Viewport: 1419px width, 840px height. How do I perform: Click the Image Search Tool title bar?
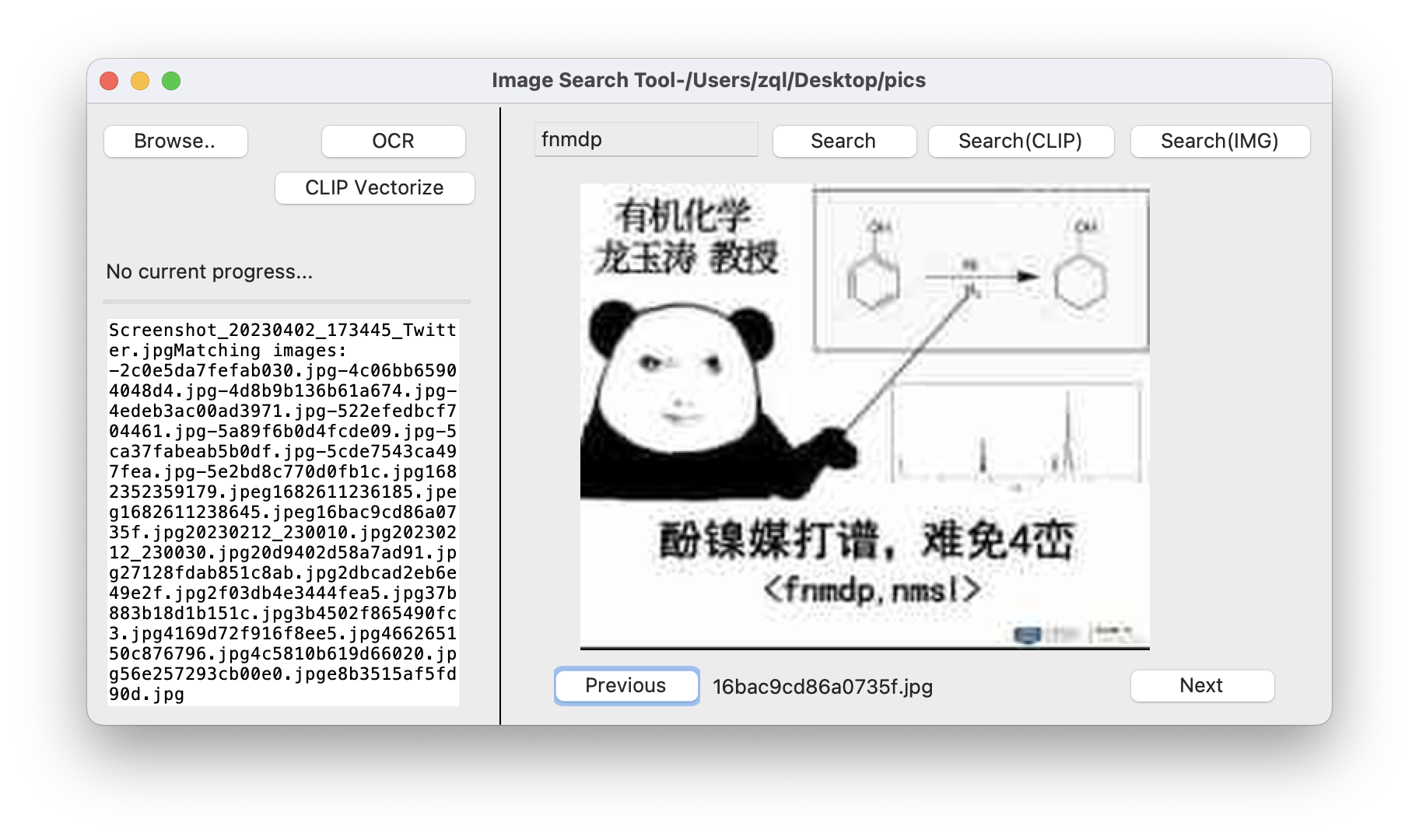click(x=708, y=79)
